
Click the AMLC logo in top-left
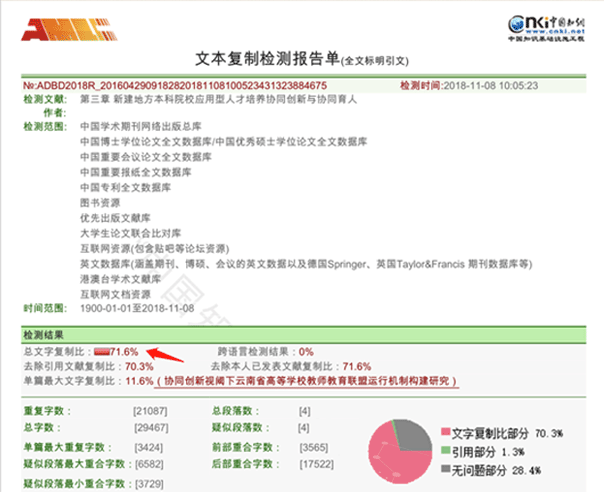[x=50, y=29]
